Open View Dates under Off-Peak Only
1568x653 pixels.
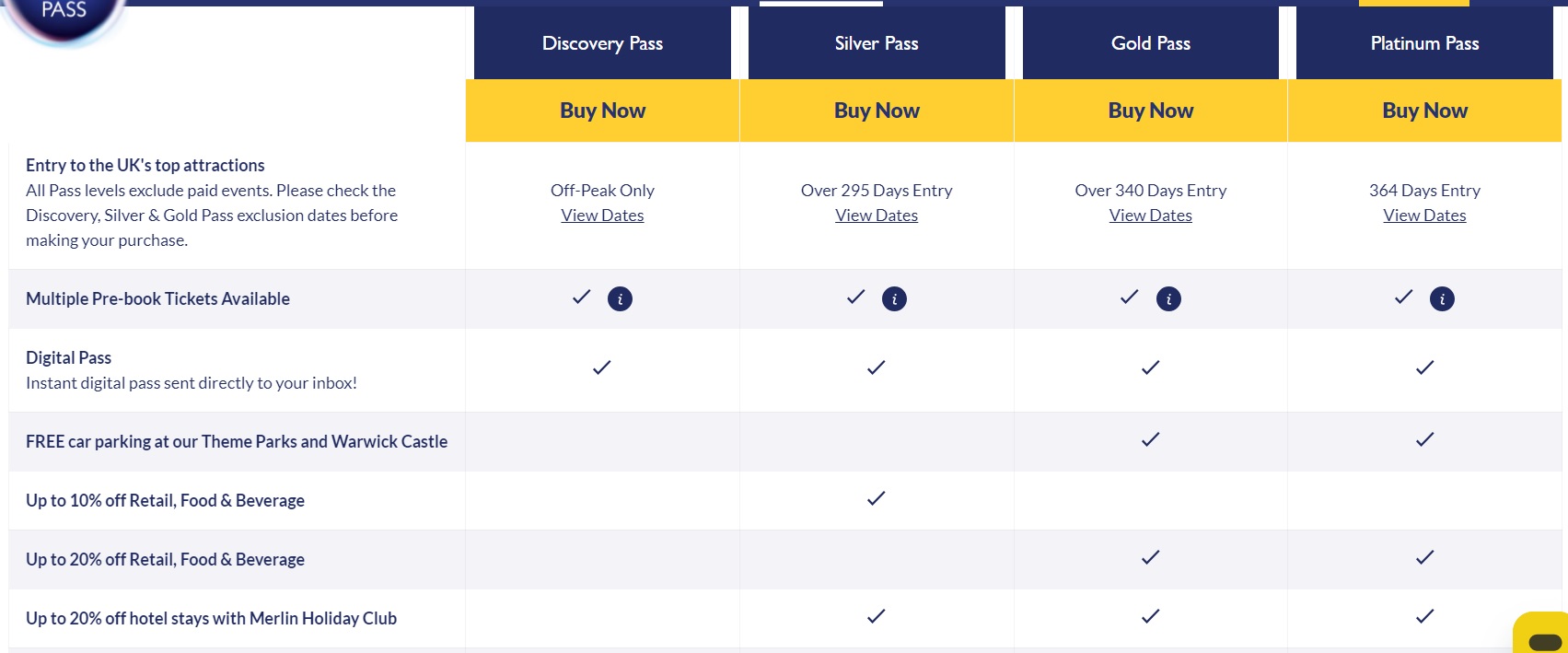(602, 216)
